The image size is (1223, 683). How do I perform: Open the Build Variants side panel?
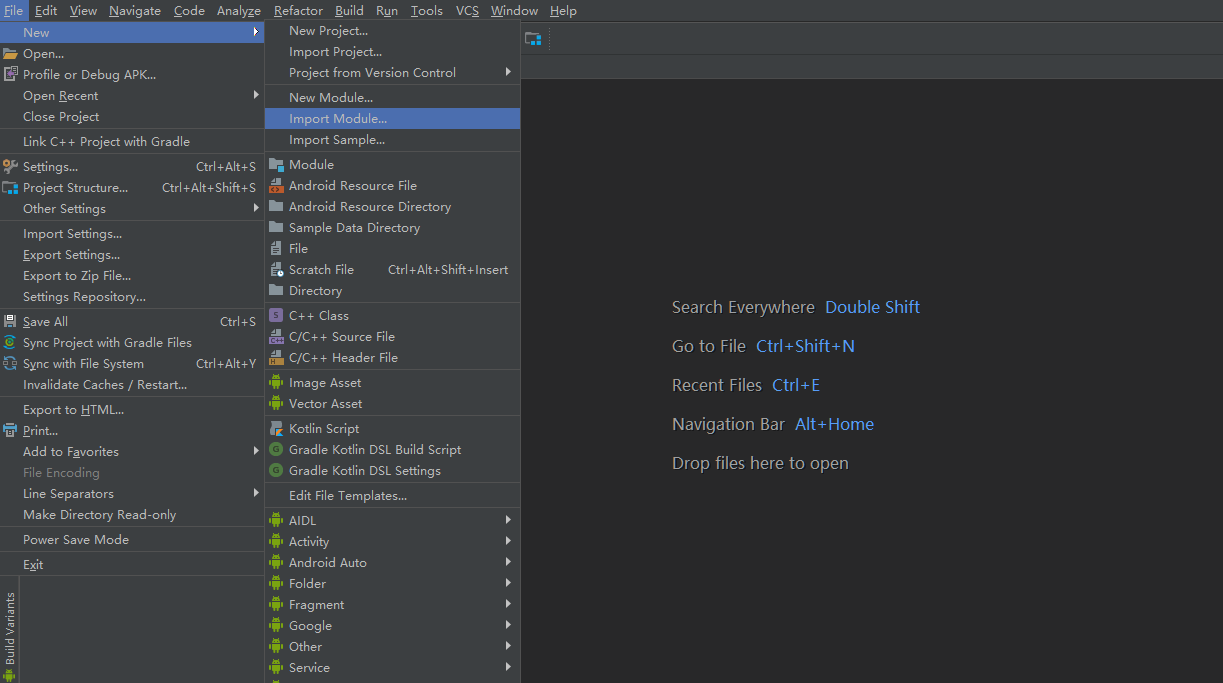(x=10, y=629)
